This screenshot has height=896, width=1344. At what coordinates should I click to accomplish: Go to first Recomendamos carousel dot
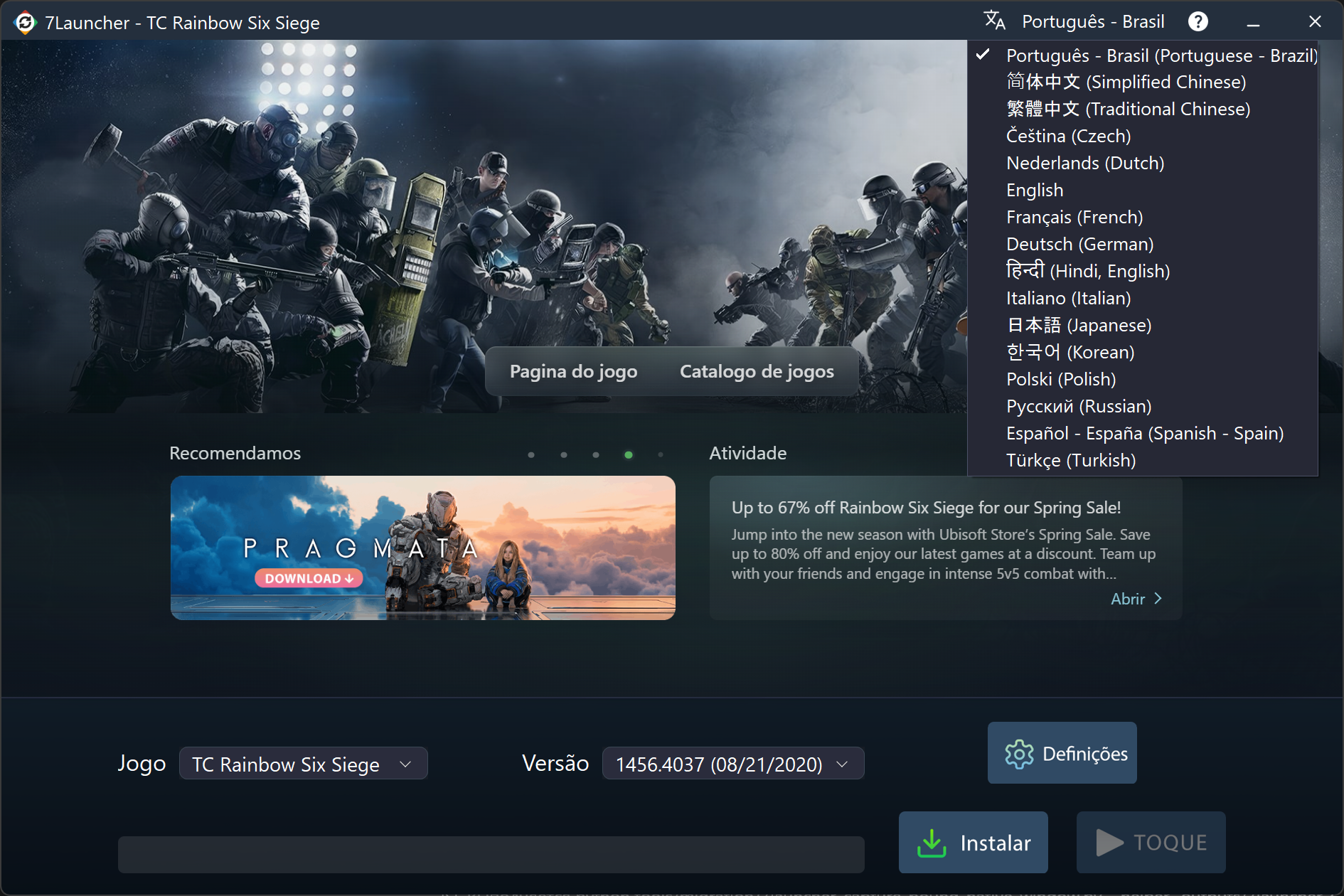point(531,455)
